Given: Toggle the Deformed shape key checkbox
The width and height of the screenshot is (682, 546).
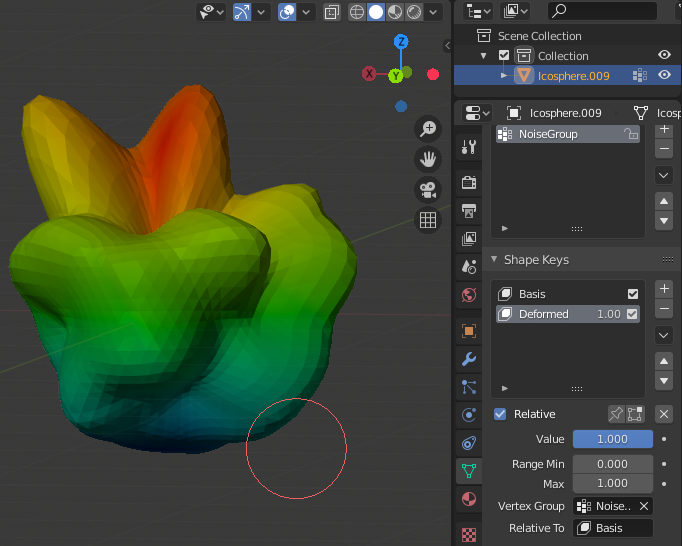Looking at the screenshot, I should 632,314.
